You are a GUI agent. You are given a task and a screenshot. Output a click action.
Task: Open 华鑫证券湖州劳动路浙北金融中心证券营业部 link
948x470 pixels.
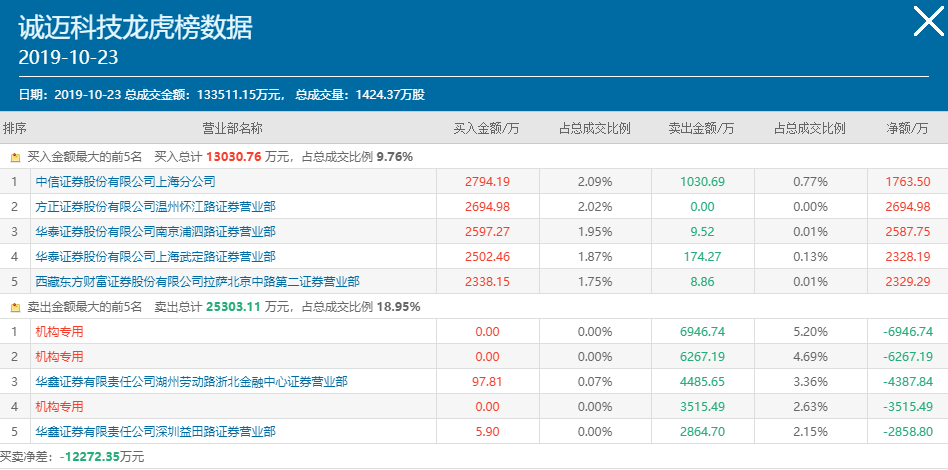click(191, 381)
